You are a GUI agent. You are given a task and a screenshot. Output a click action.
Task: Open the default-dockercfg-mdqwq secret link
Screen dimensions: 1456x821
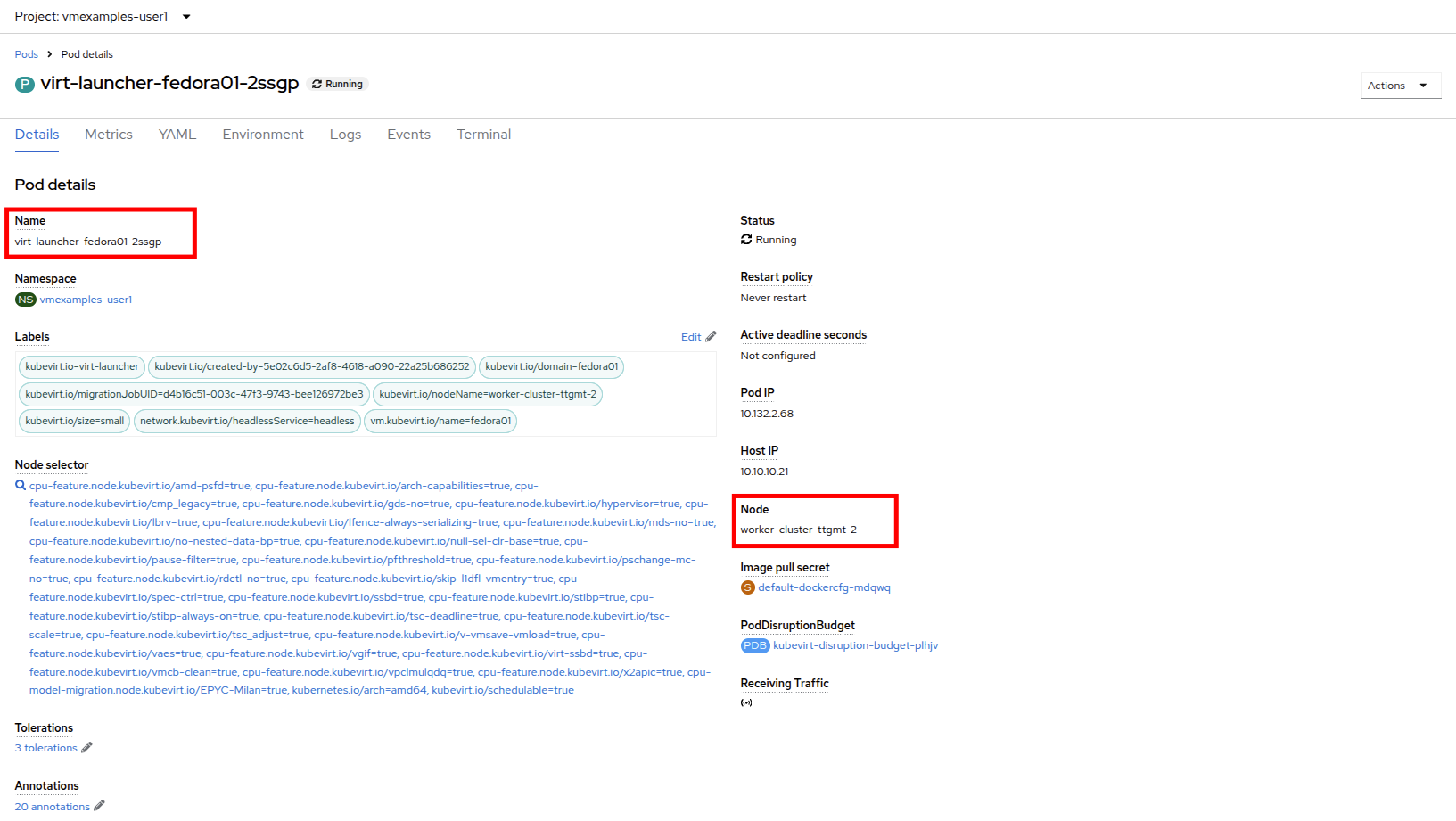click(824, 587)
